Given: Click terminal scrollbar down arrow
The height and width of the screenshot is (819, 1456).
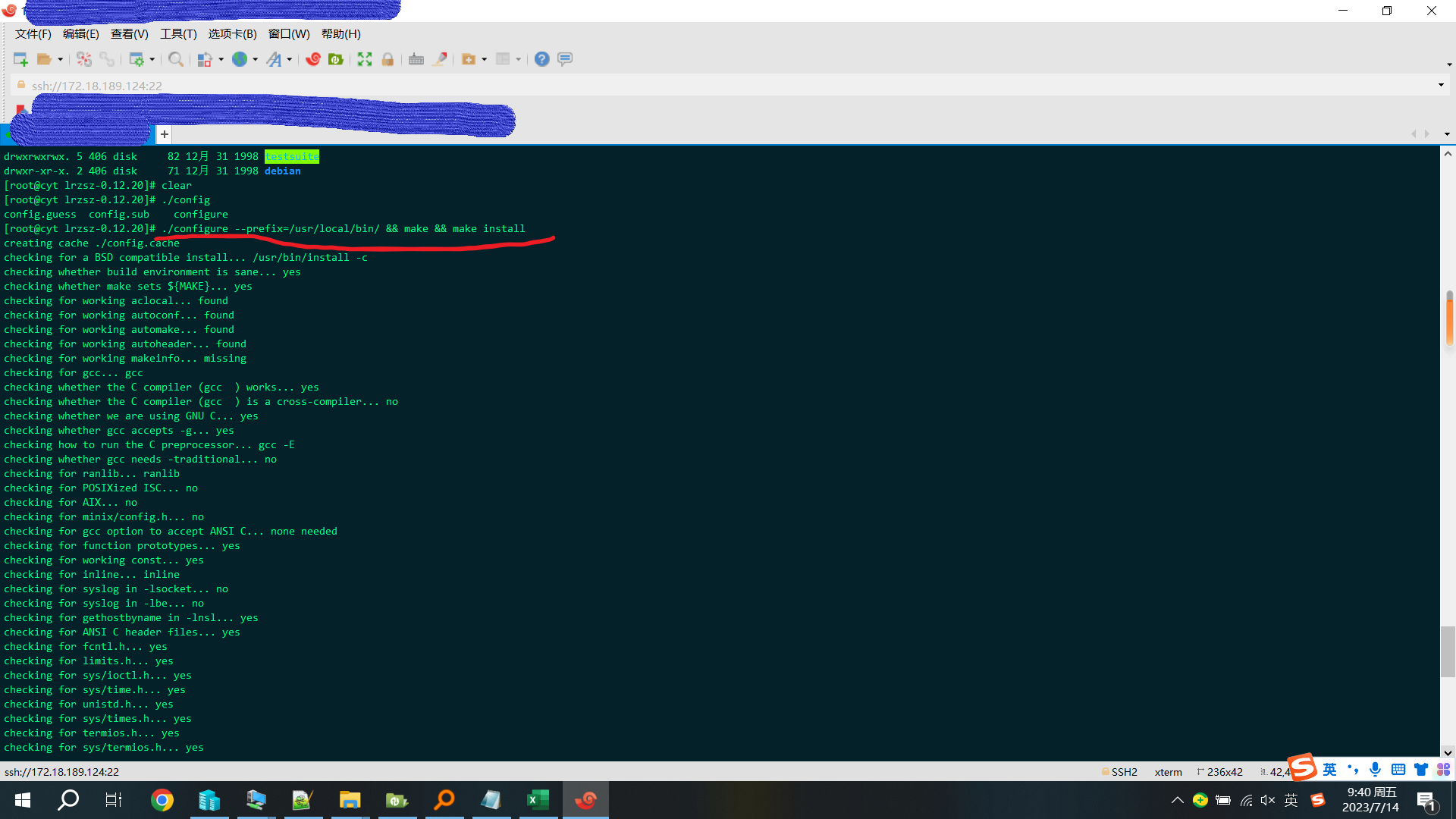Looking at the screenshot, I should click(x=1448, y=753).
